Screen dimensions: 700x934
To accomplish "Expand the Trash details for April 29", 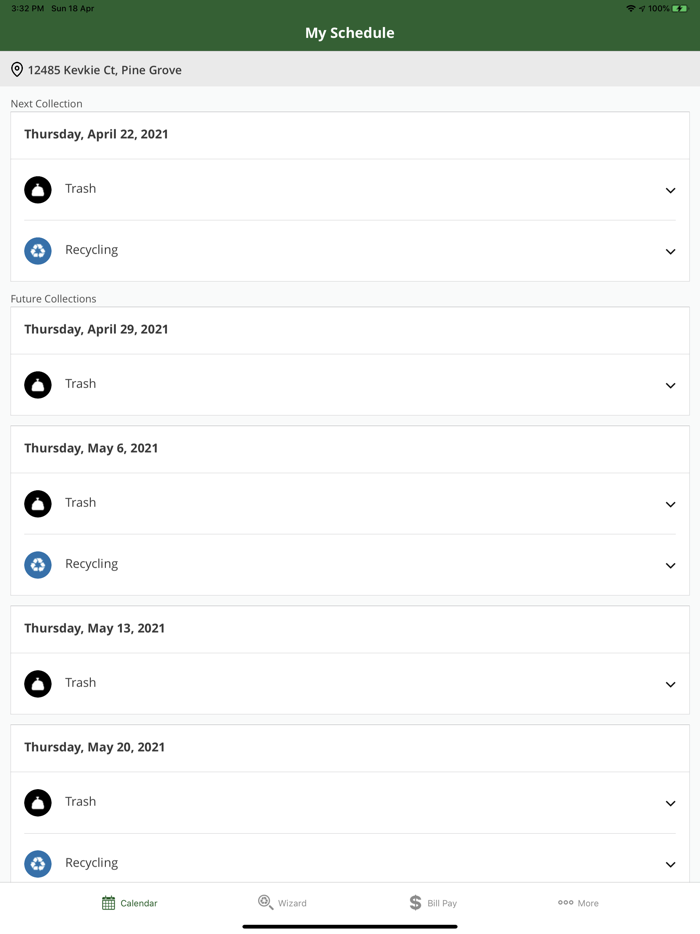I will point(670,385).
